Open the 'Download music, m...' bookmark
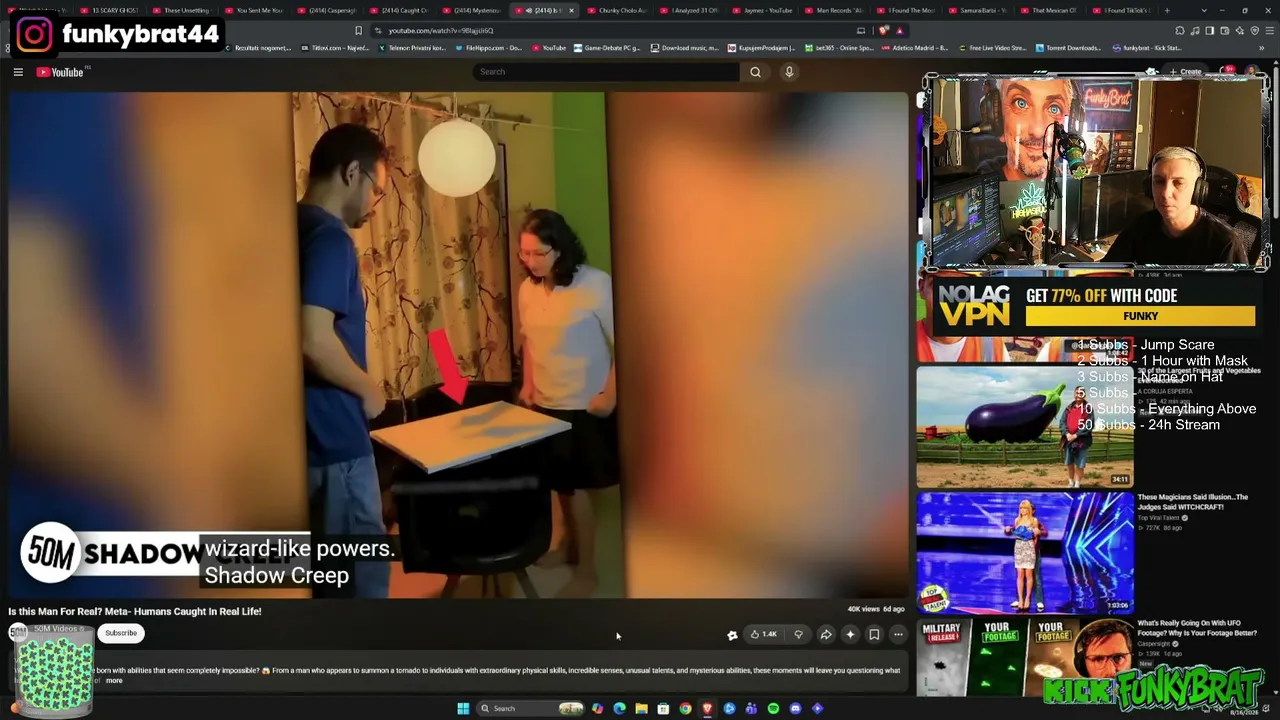This screenshot has width=1280, height=720. click(x=685, y=48)
